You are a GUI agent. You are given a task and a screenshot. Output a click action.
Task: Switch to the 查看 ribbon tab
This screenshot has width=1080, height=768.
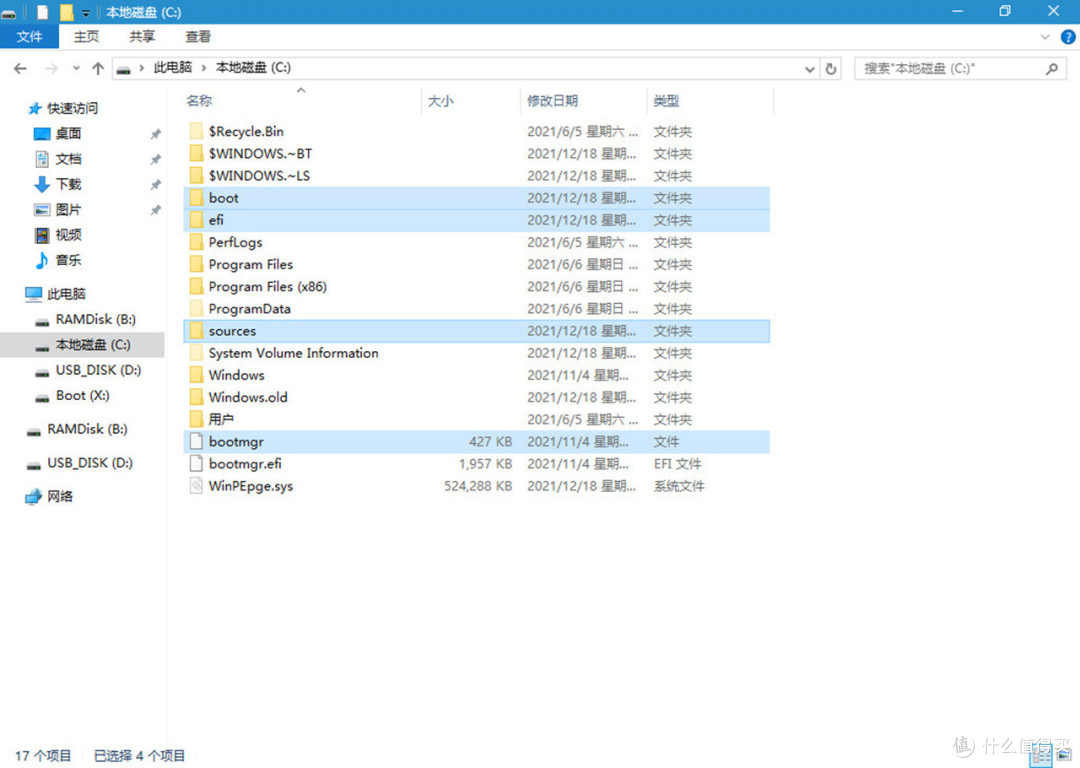pos(197,36)
